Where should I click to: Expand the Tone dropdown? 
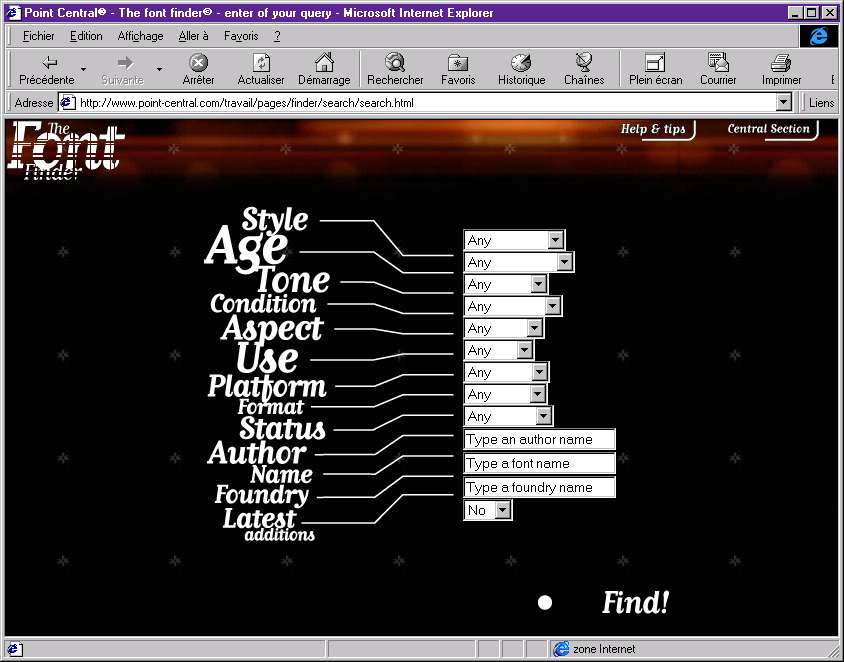coord(506,284)
